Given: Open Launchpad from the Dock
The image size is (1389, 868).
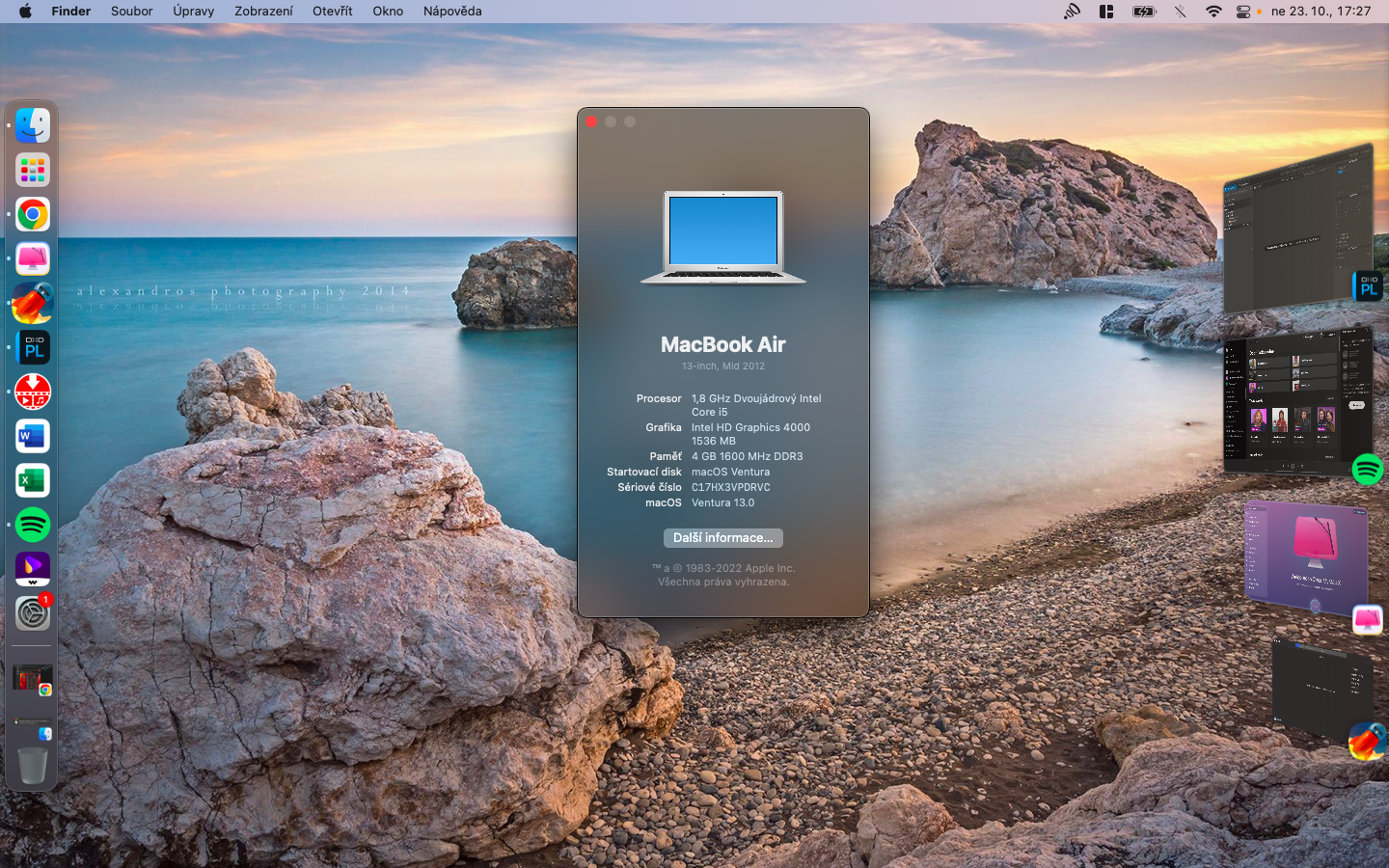Looking at the screenshot, I should pyautogui.click(x=33, y=171).
